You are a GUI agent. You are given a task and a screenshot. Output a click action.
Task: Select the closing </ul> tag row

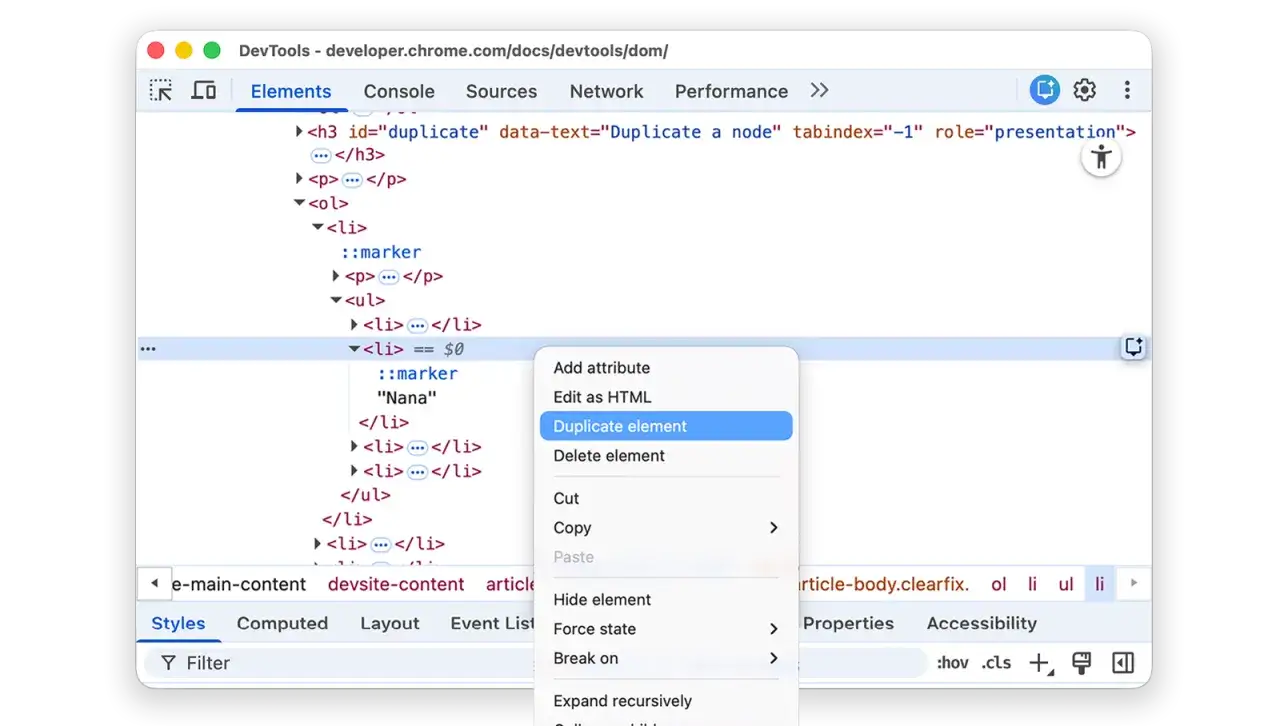(x=365, y=495)
